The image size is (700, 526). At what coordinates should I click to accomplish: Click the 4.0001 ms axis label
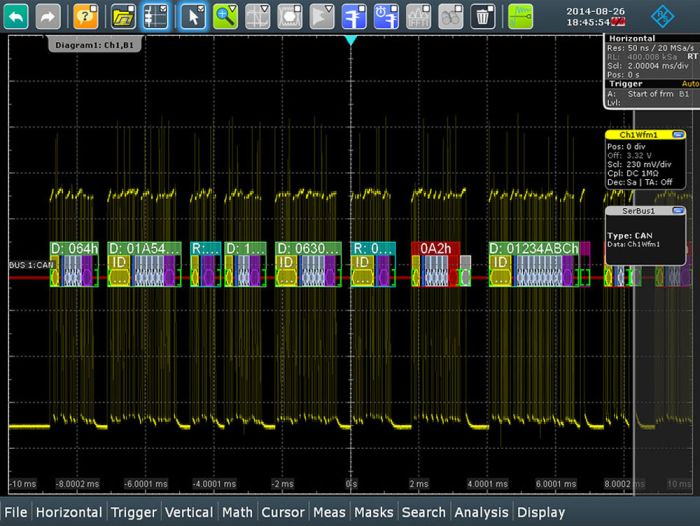[488, 484]
